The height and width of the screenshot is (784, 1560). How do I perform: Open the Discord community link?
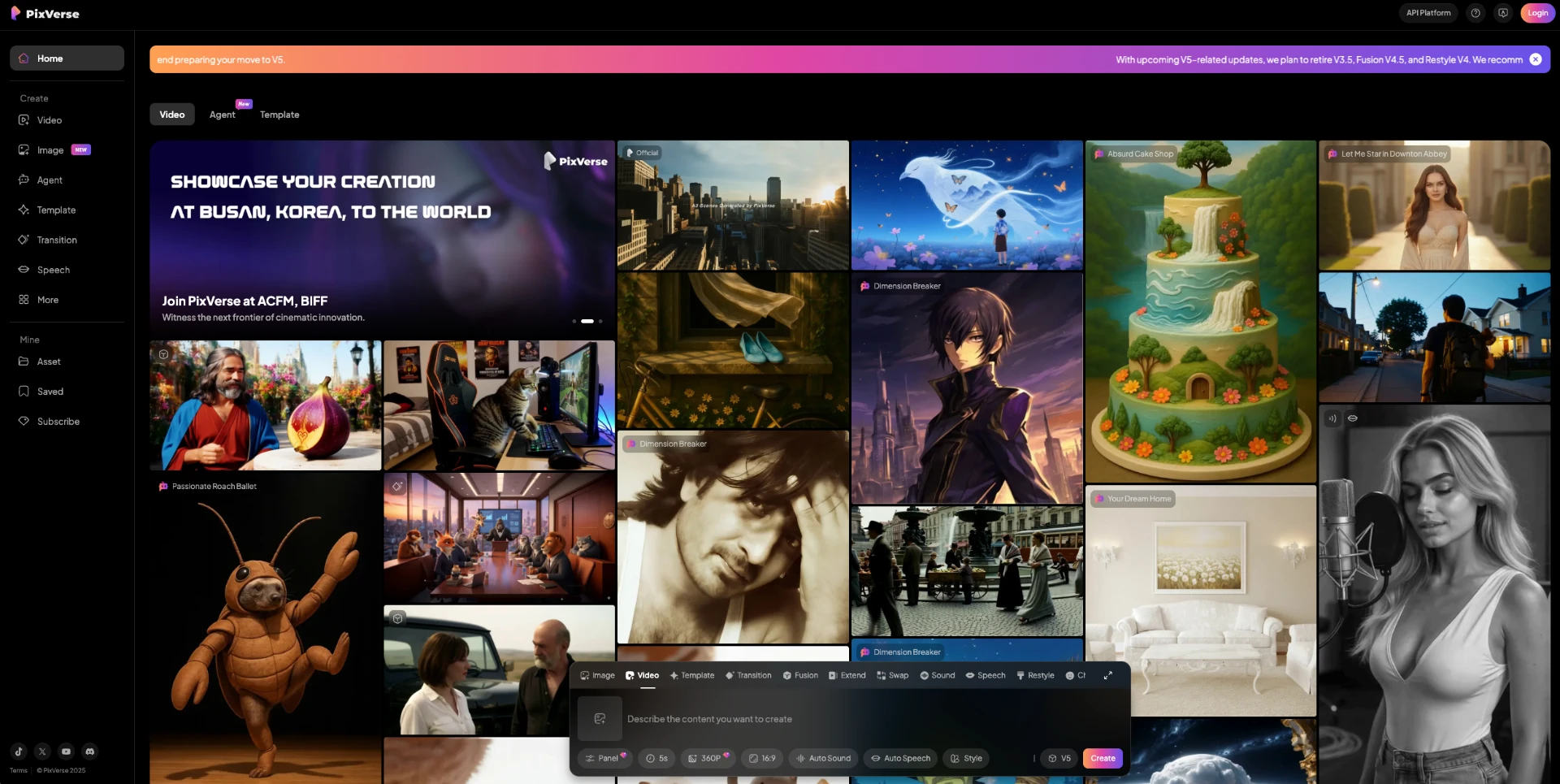pyautogui.click(x=89, y=752)
